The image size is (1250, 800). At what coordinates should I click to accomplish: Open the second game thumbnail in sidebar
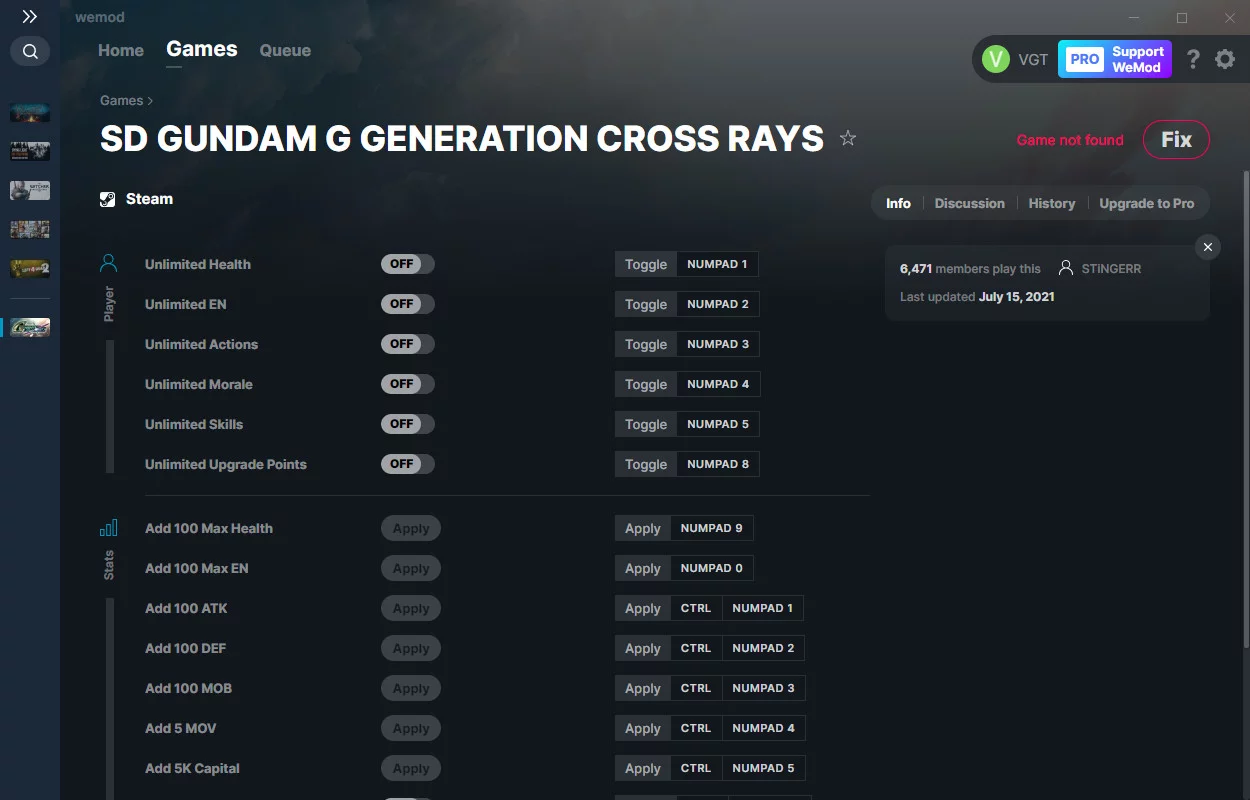[x=30, y=152]
